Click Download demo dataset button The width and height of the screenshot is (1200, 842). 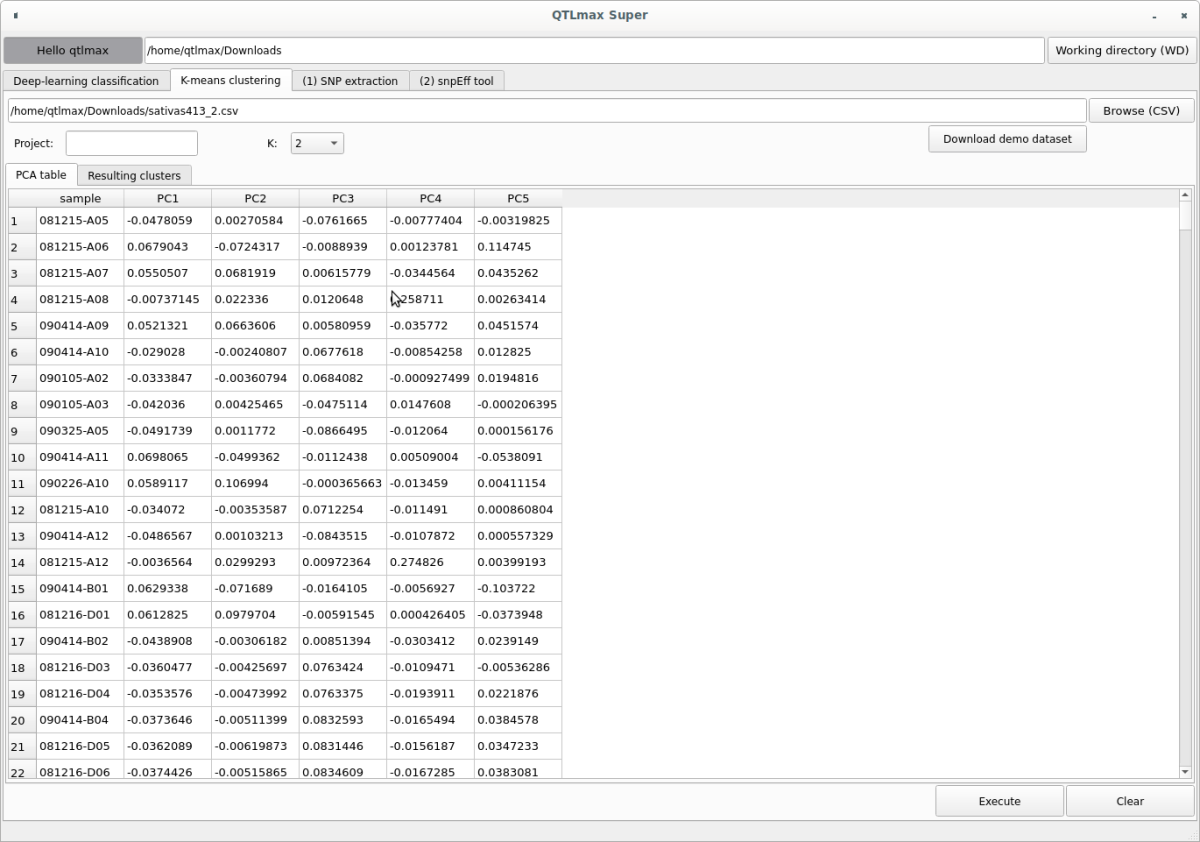[1007, 139]
